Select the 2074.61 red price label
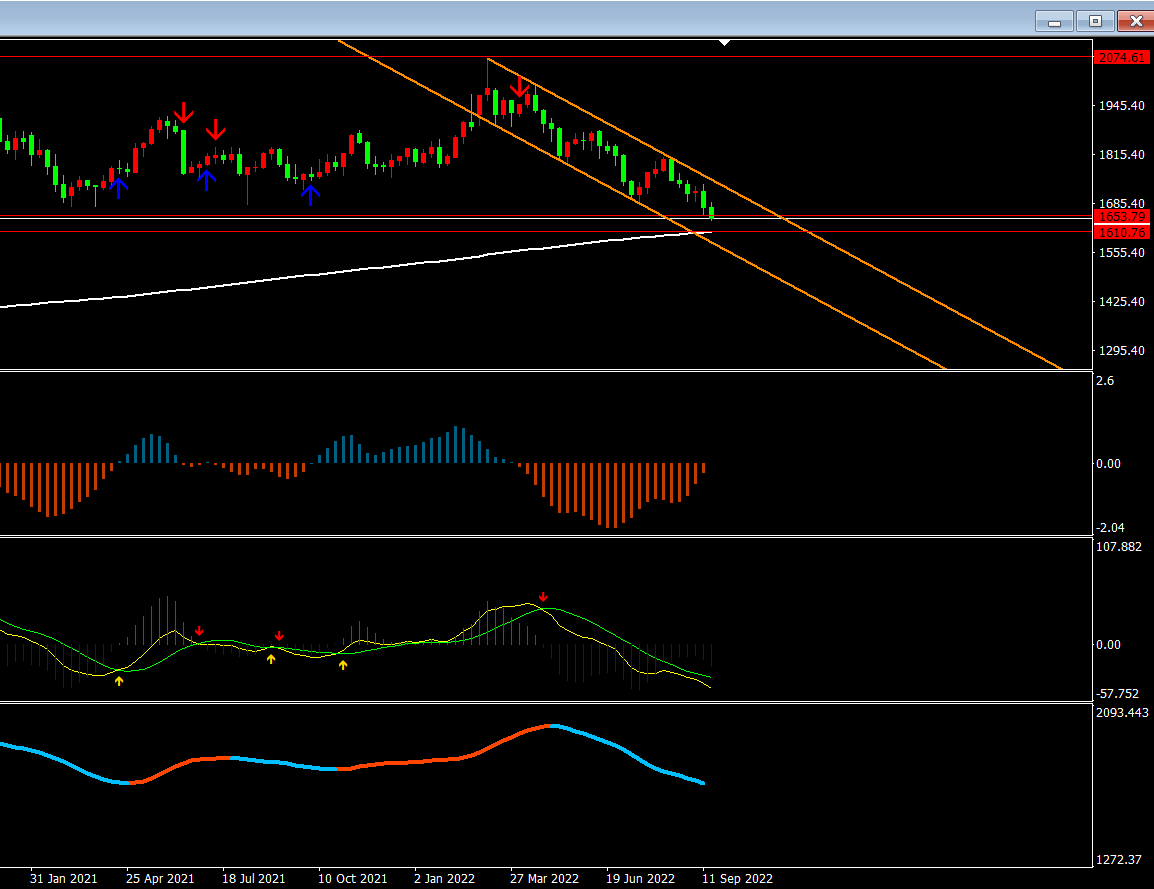Viewport: 1154px width, 889px height. 1122,57
